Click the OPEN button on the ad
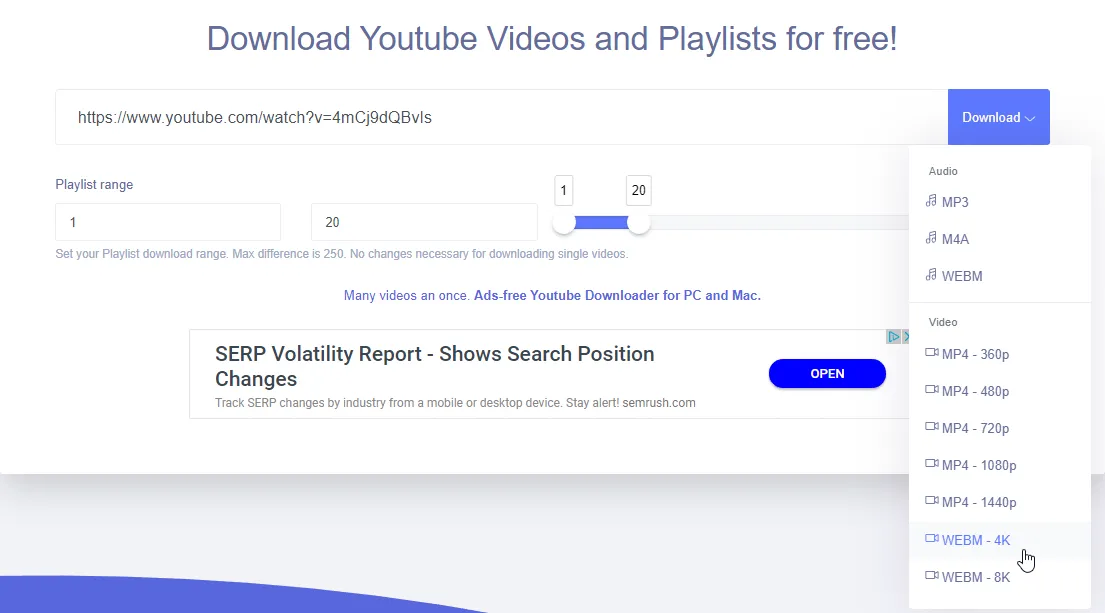The image size is (1105, 613). (x=827, y=373)
